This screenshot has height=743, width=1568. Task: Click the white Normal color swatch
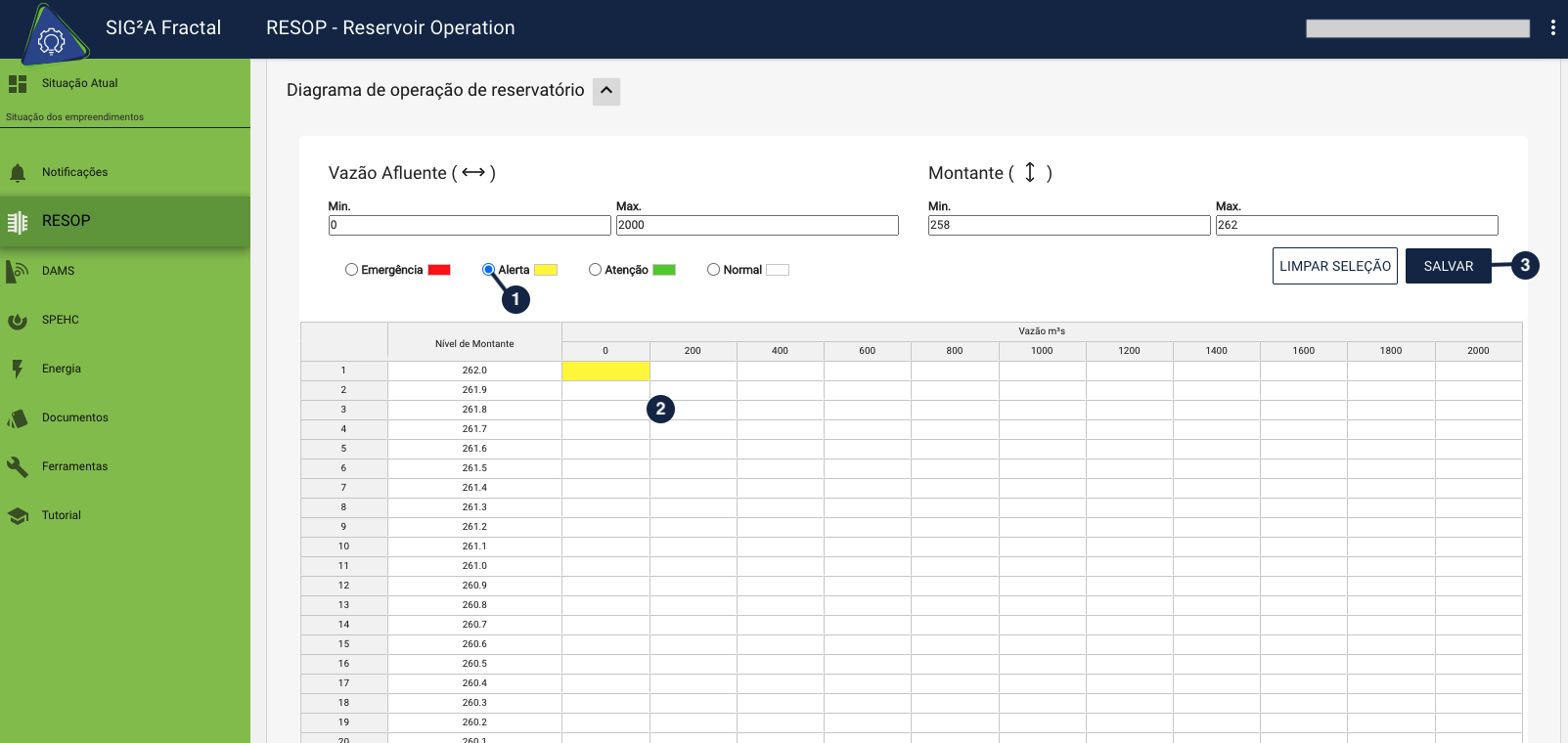tap(778, 270)
